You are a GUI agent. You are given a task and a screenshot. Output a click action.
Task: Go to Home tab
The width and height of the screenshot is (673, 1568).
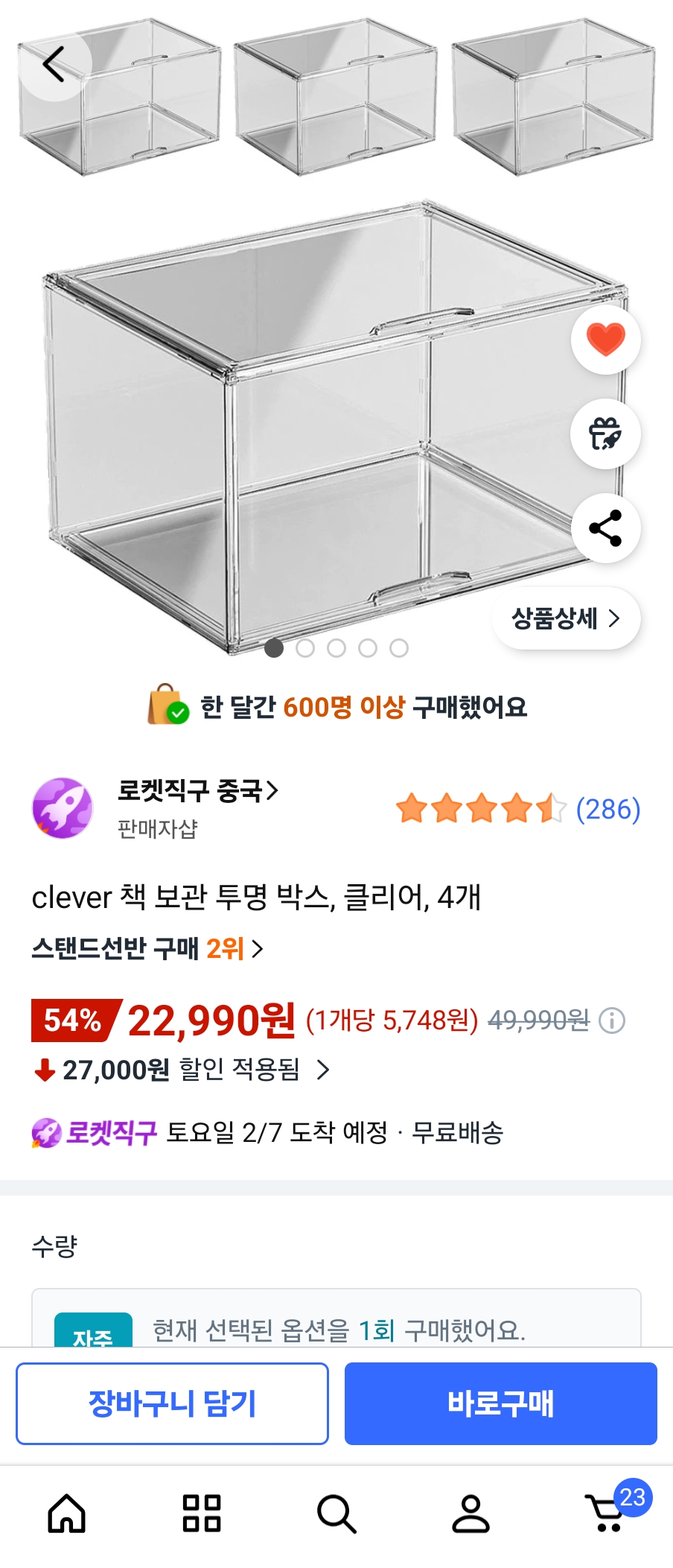pos(67,1514)
